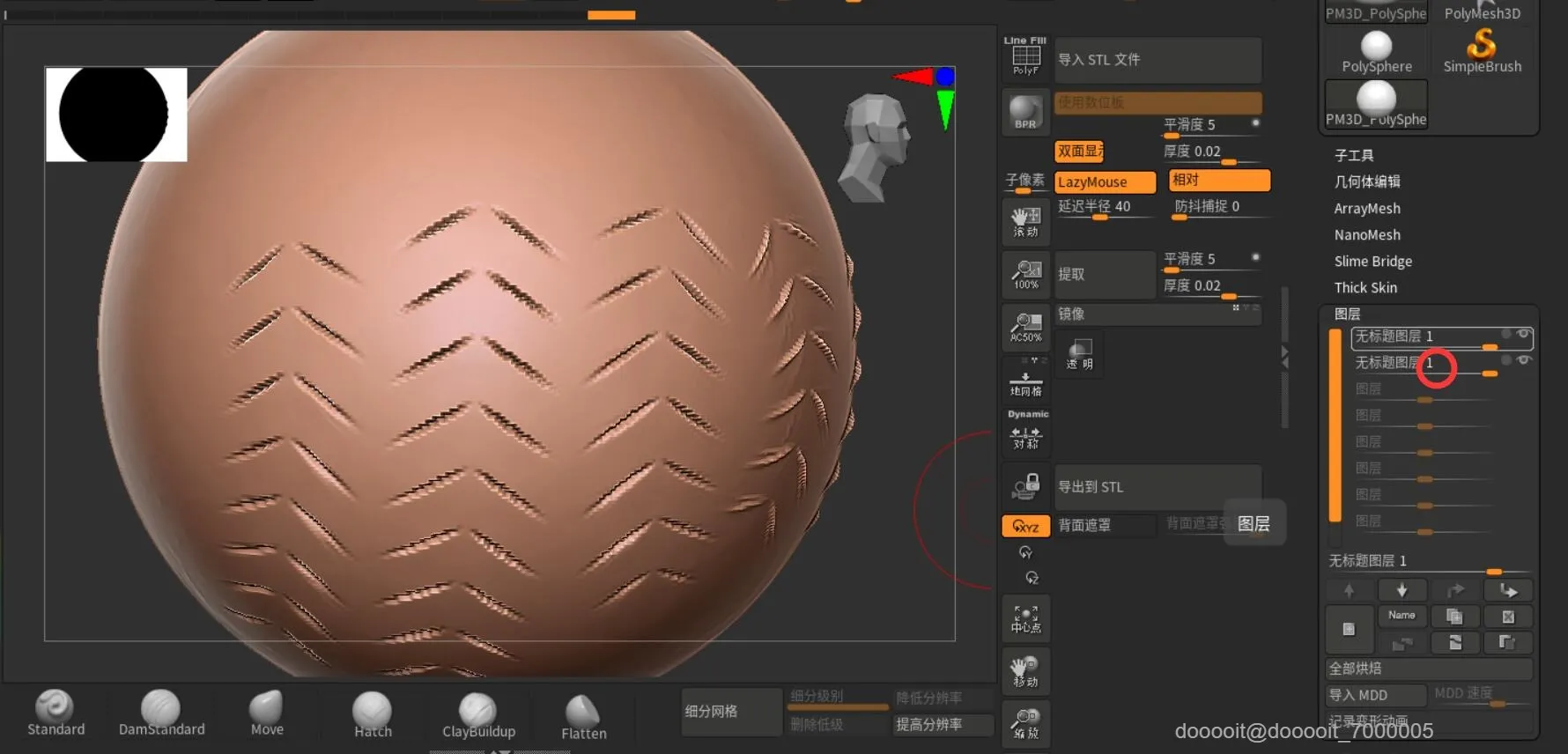Toggle 背面遮罩 backface masking
Image resolution: width=1568 pixels, height=754 pixels.
[1105, 525]
